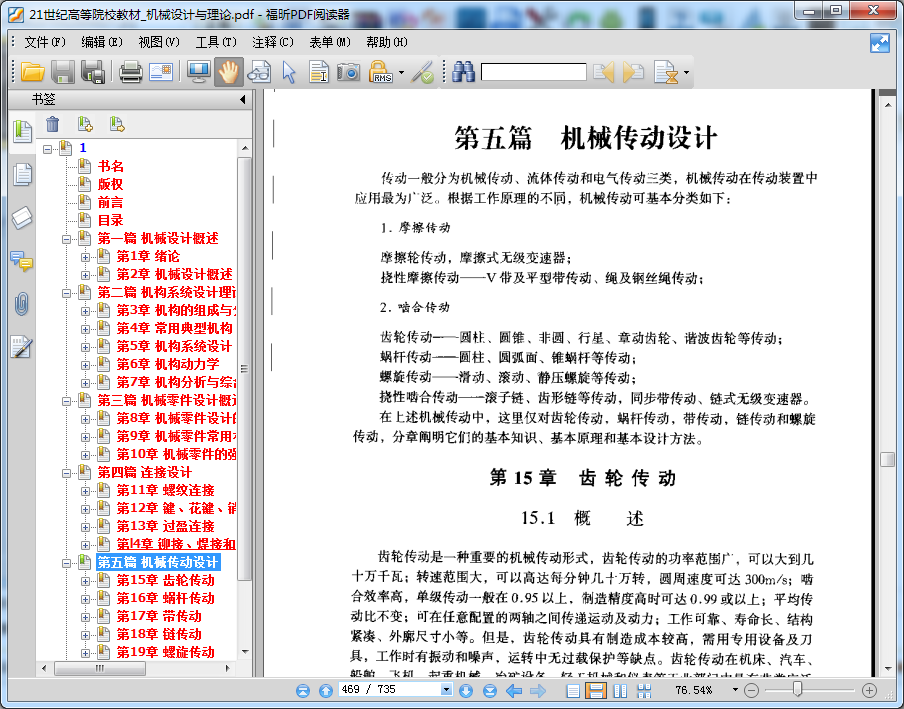The height and width of the screenshot is (709, 904).
Task: Adjust the zoom slider handle
Action: (797, 689)
